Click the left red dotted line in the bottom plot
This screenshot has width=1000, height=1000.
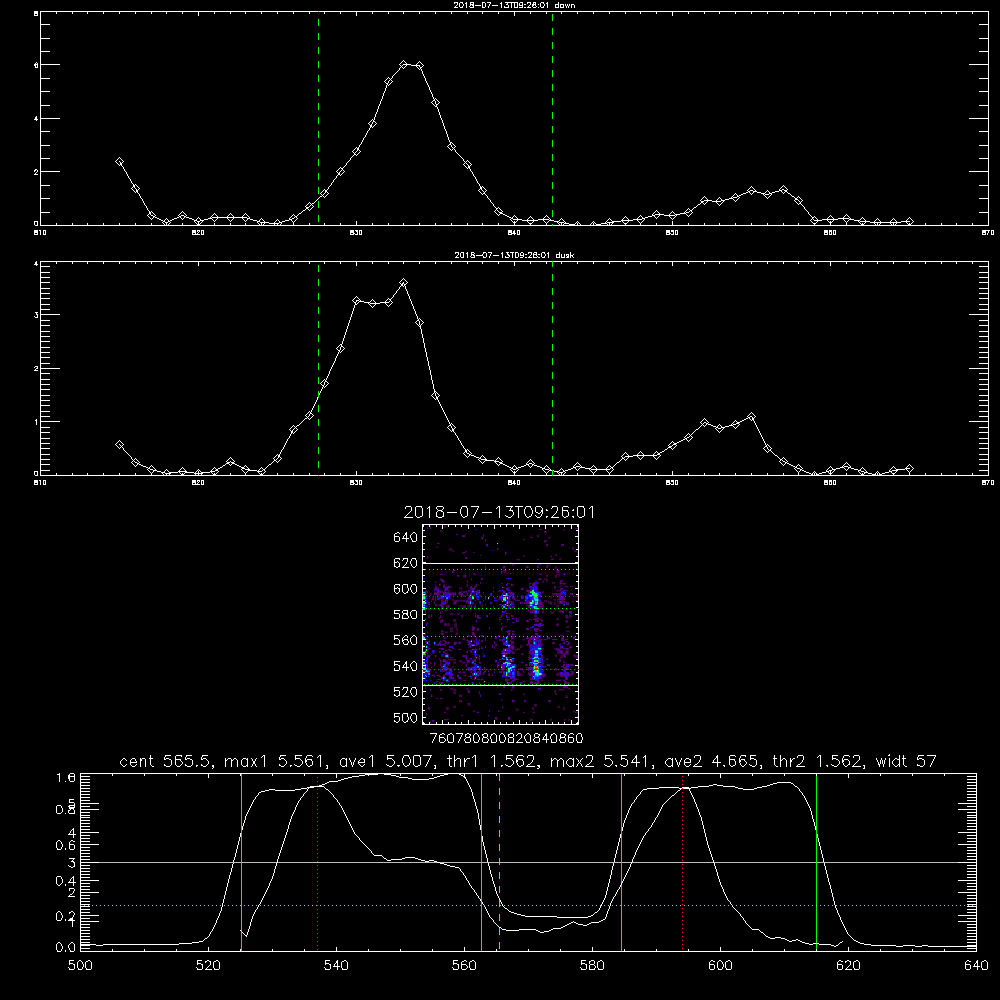click(x=318, y=862)
